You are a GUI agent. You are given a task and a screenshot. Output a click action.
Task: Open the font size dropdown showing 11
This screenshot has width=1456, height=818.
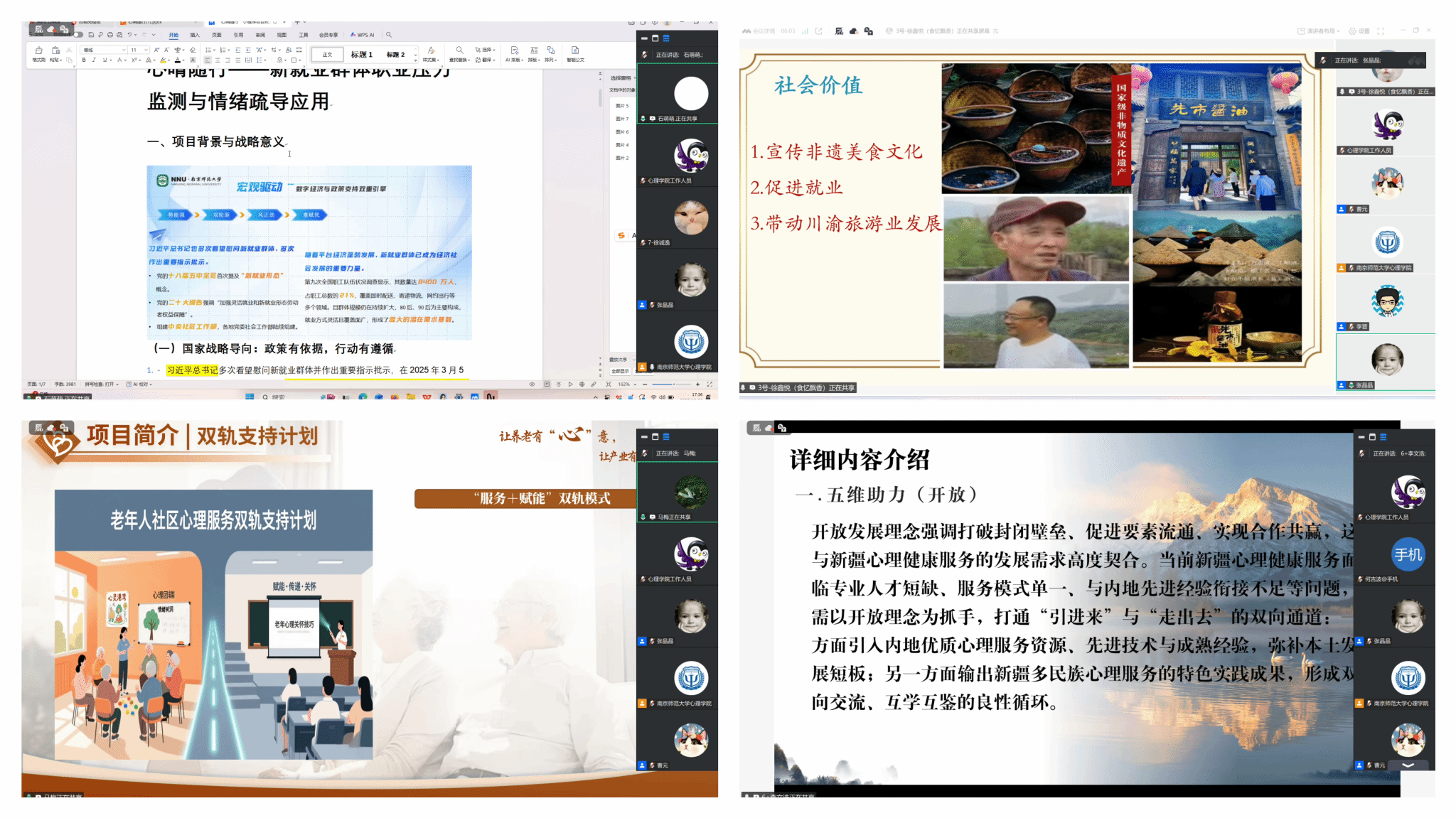(146, 50)
